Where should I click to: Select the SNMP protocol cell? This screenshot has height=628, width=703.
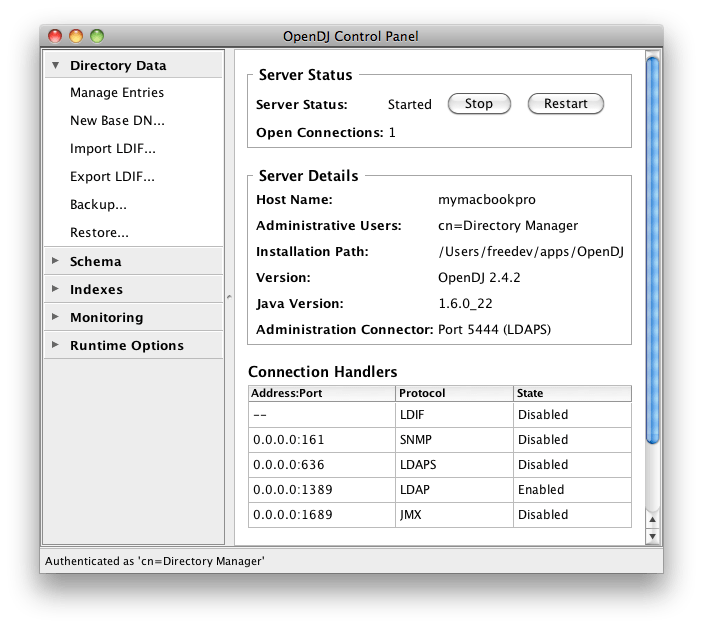tap(454, 440)
